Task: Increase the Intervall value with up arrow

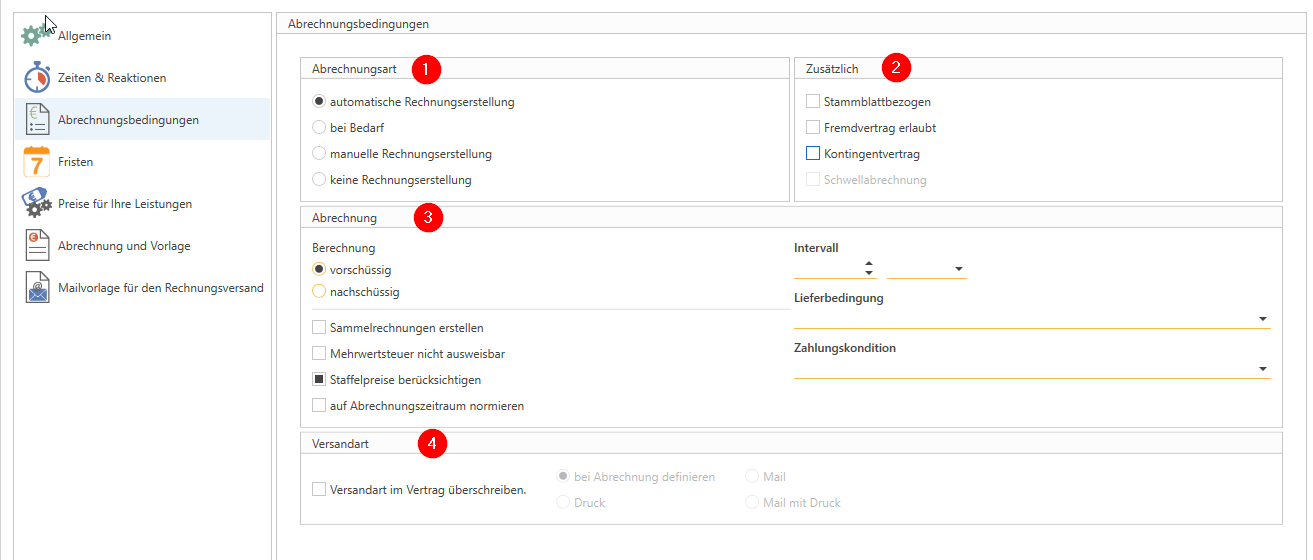Action: click(x=869, y=263)
